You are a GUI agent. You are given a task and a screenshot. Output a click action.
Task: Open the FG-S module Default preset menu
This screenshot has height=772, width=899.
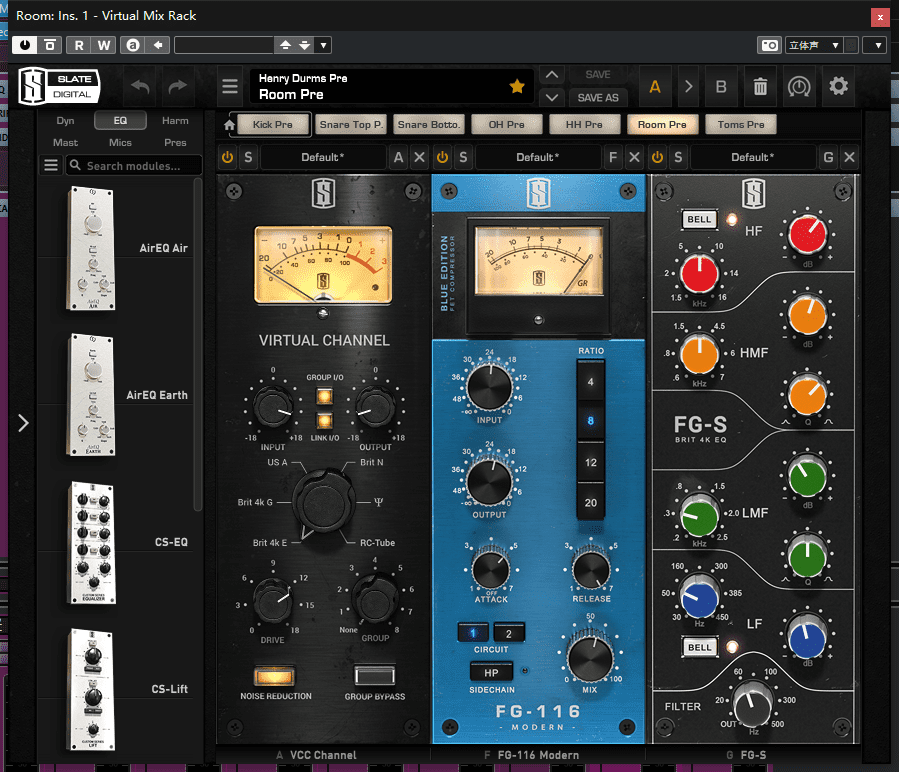(753, 157)
